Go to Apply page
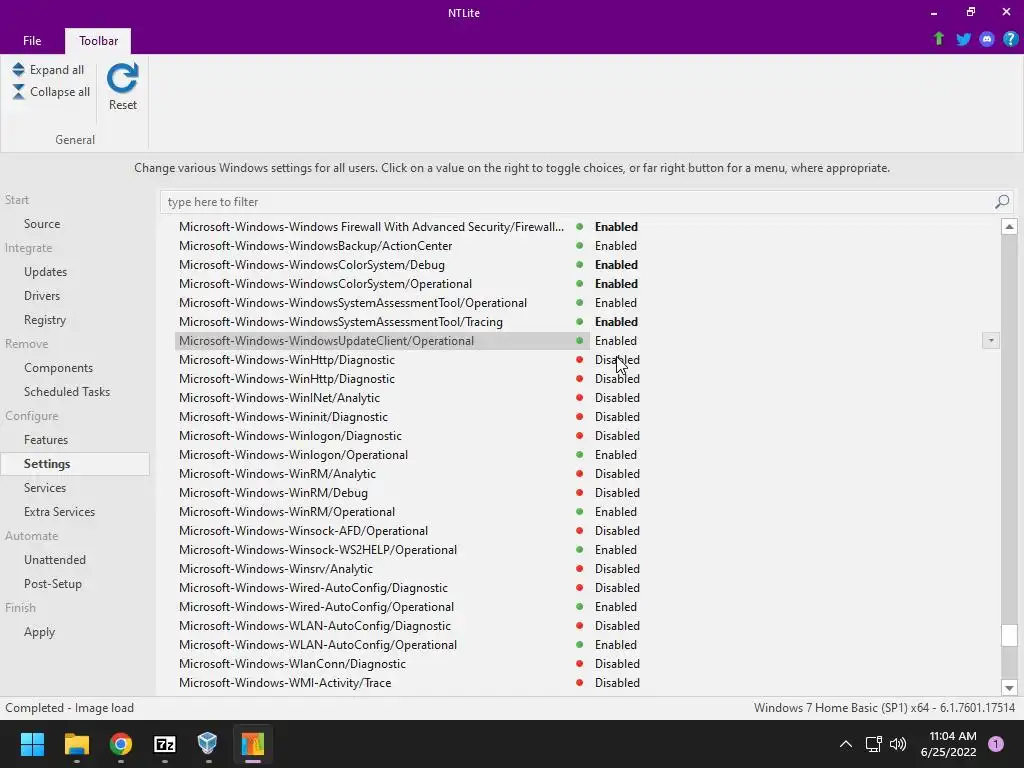Image resolution: width=1024 pixels, height=768 pixels. (x=39, y=632)
